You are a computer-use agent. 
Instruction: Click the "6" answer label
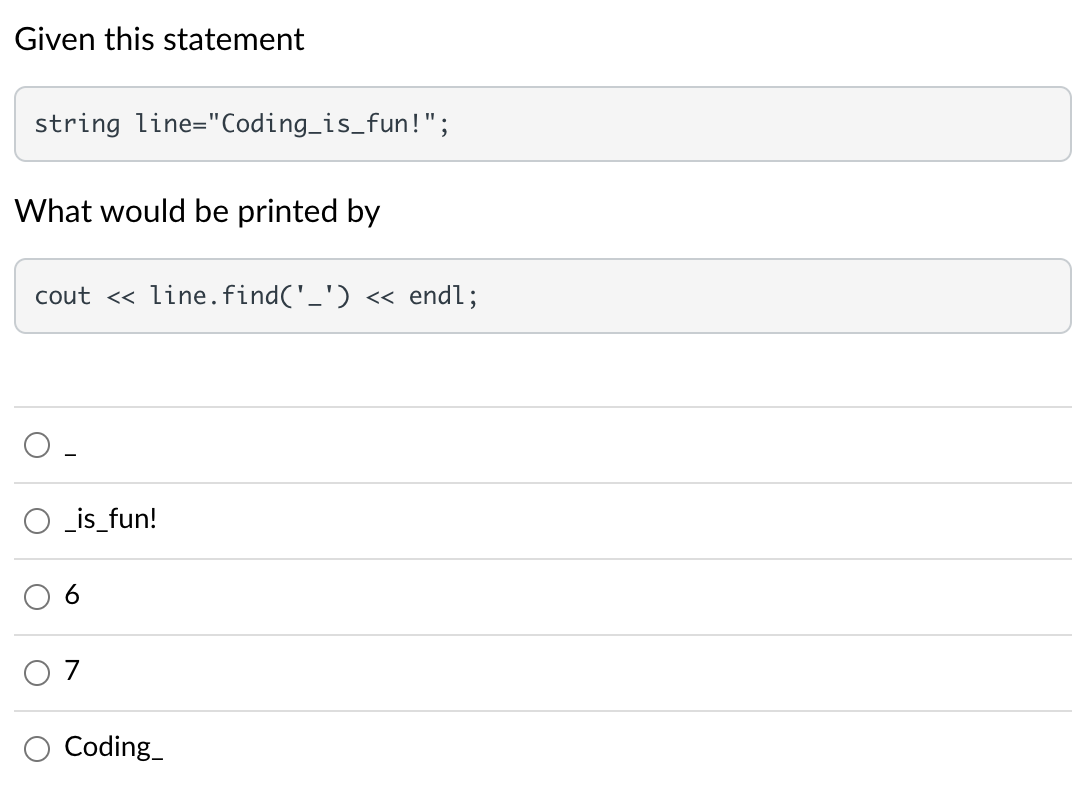point(72,596)
